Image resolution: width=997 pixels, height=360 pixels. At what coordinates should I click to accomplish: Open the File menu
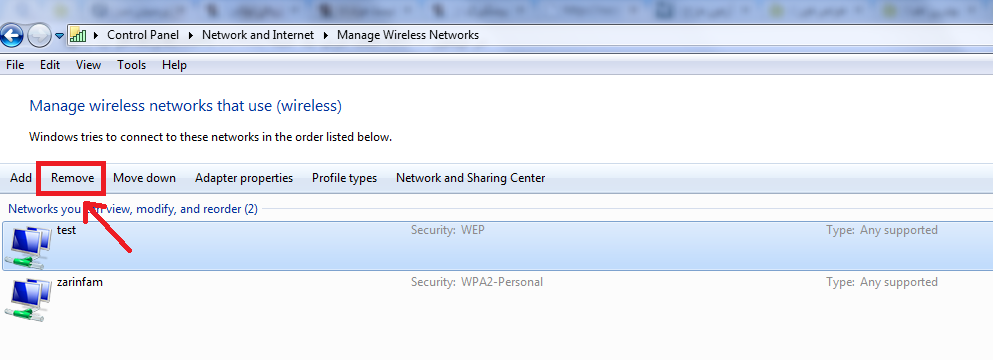(x=15, y=65)
